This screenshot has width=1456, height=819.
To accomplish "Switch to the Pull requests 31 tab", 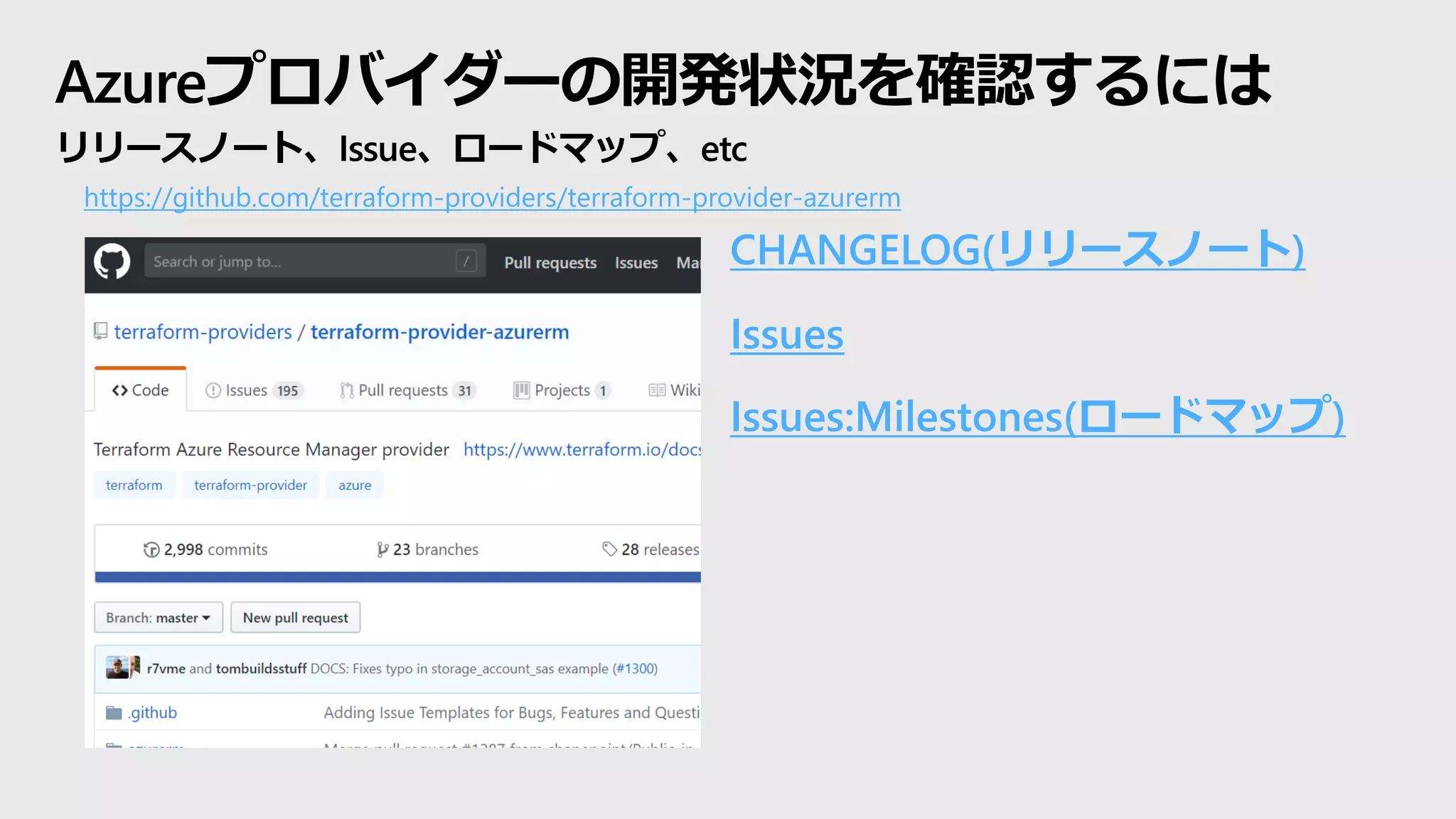I will 407,390.
